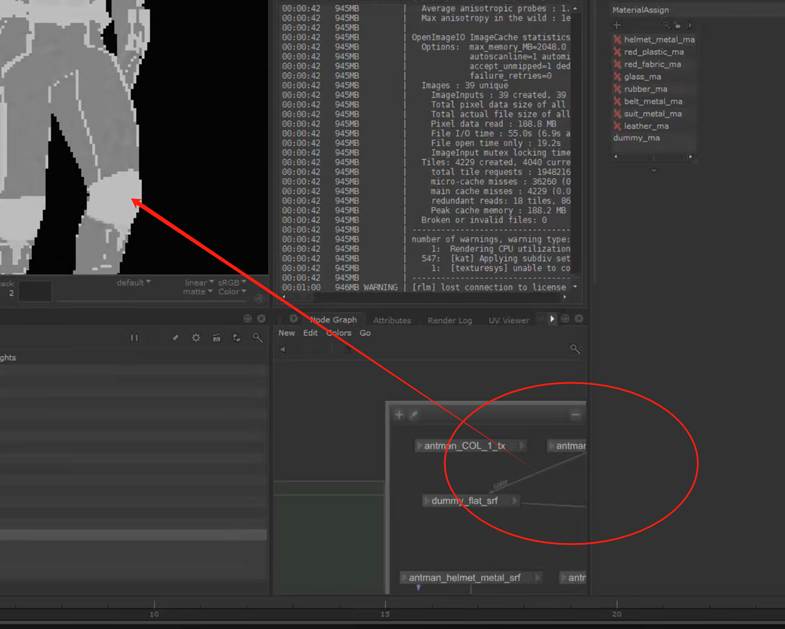Switch to the Attributes tab
Viewport: 785px width, 629px height.
(392, 321)
